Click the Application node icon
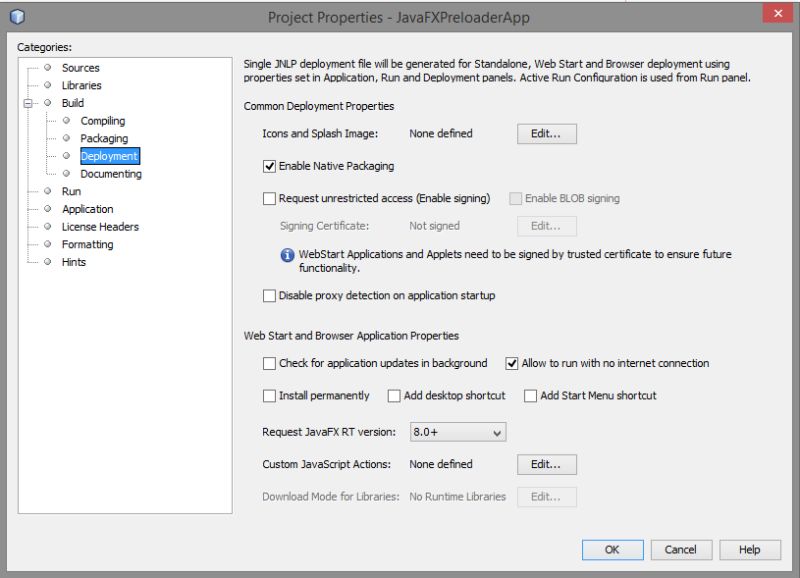 [x=45, y=209]
